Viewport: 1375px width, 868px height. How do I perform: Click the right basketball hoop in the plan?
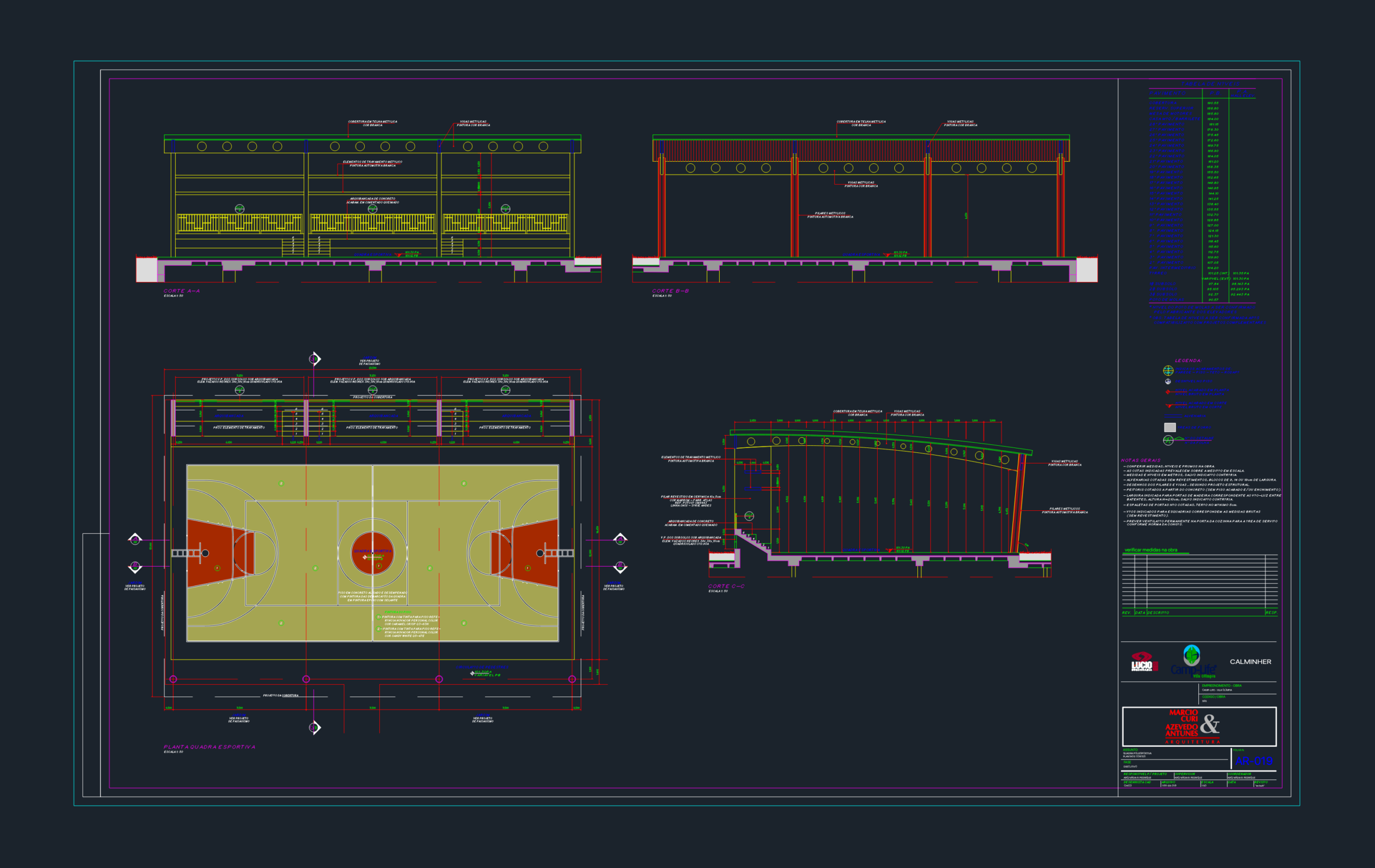coord(540,553)
